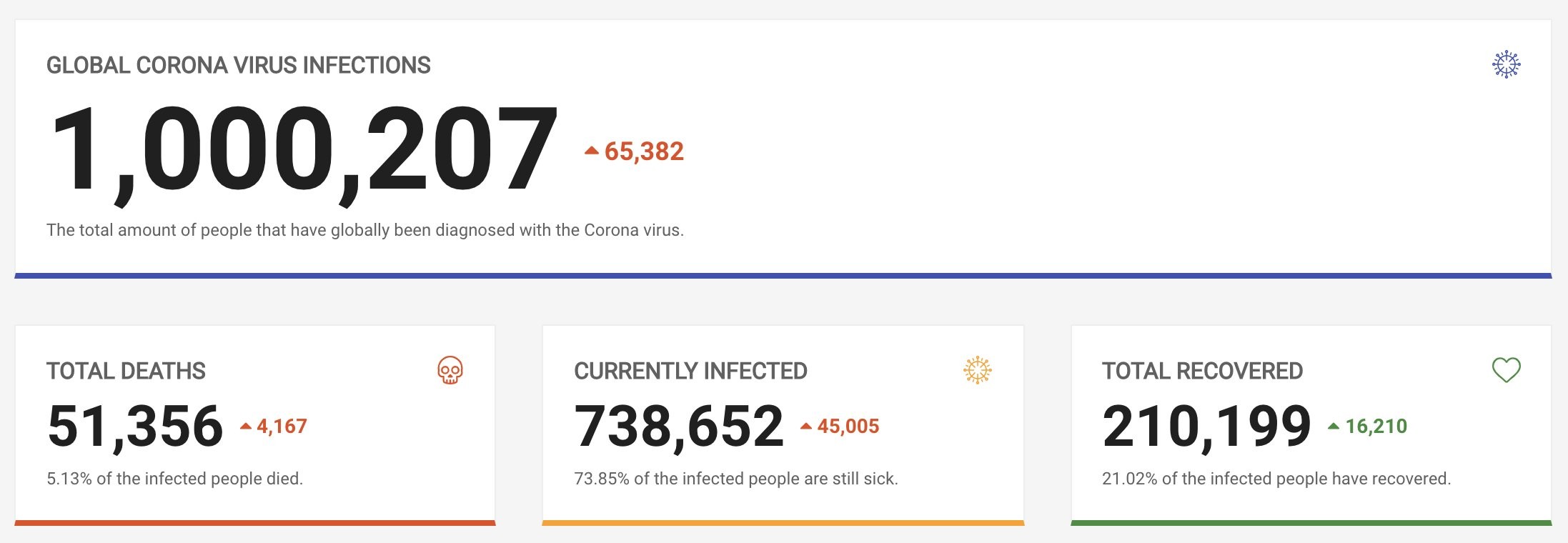Click the green heart icon in Total Recovered card
Viewport: 1568px width, 543px height.
pos(1506,370)
